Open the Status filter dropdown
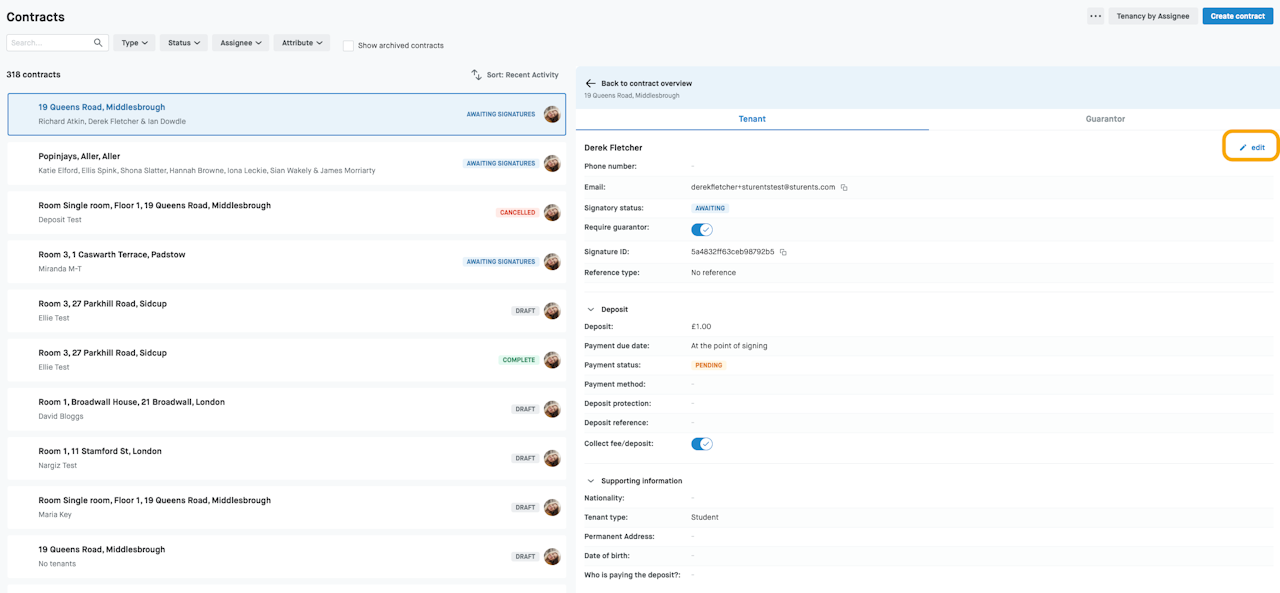 coord(184,43)
